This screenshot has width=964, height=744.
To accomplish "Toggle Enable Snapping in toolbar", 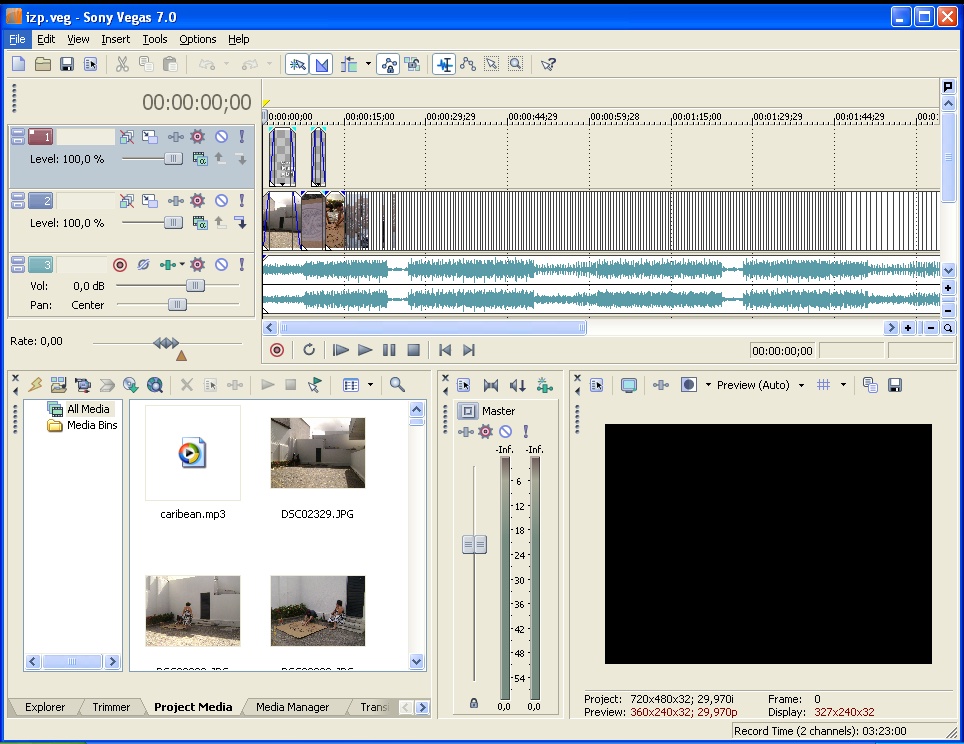I will [x=297, y=64].
